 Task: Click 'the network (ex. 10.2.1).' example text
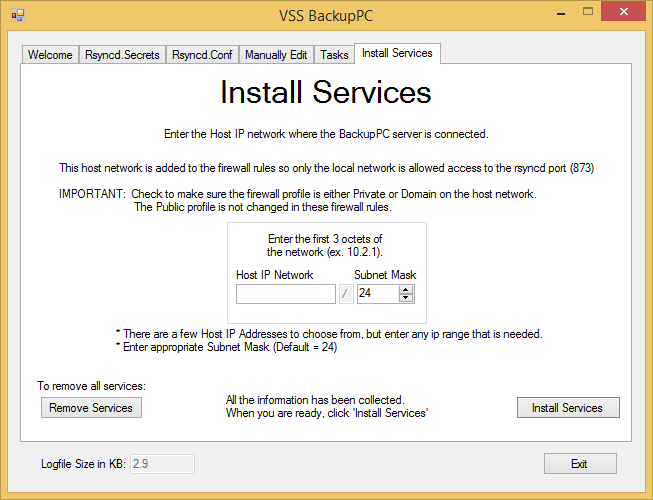click(325, 252)
